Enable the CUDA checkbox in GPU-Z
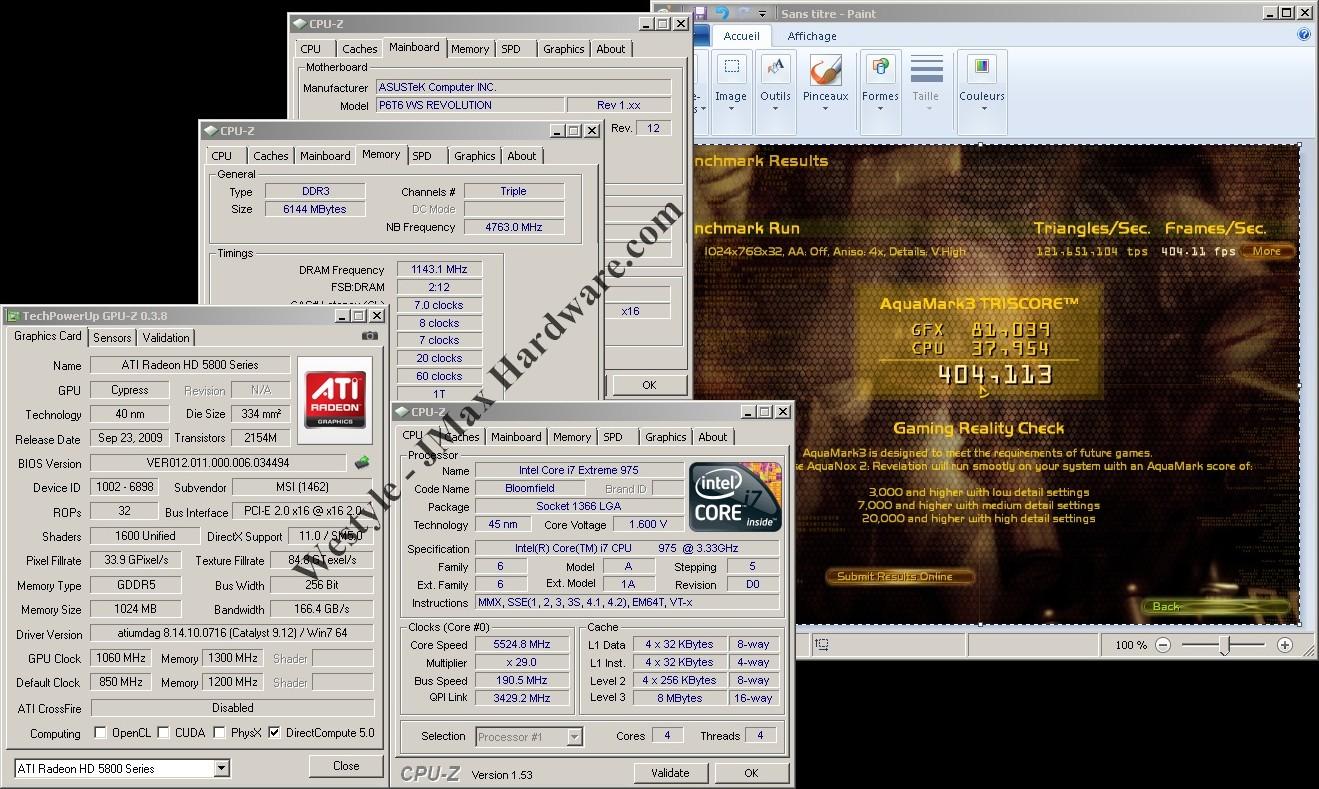Image resolution: width=1319 pixels, height=789 pixels. (164, 733)
